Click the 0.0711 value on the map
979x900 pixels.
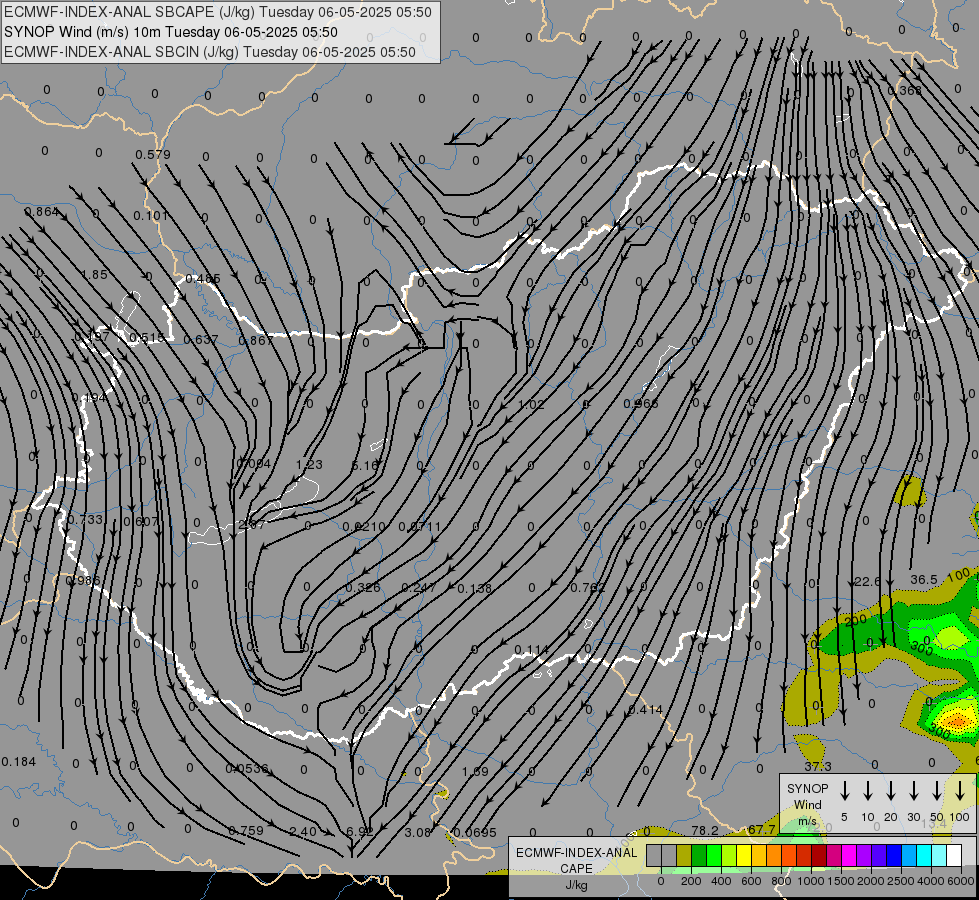pyautogui.click(x=420, y=527)
